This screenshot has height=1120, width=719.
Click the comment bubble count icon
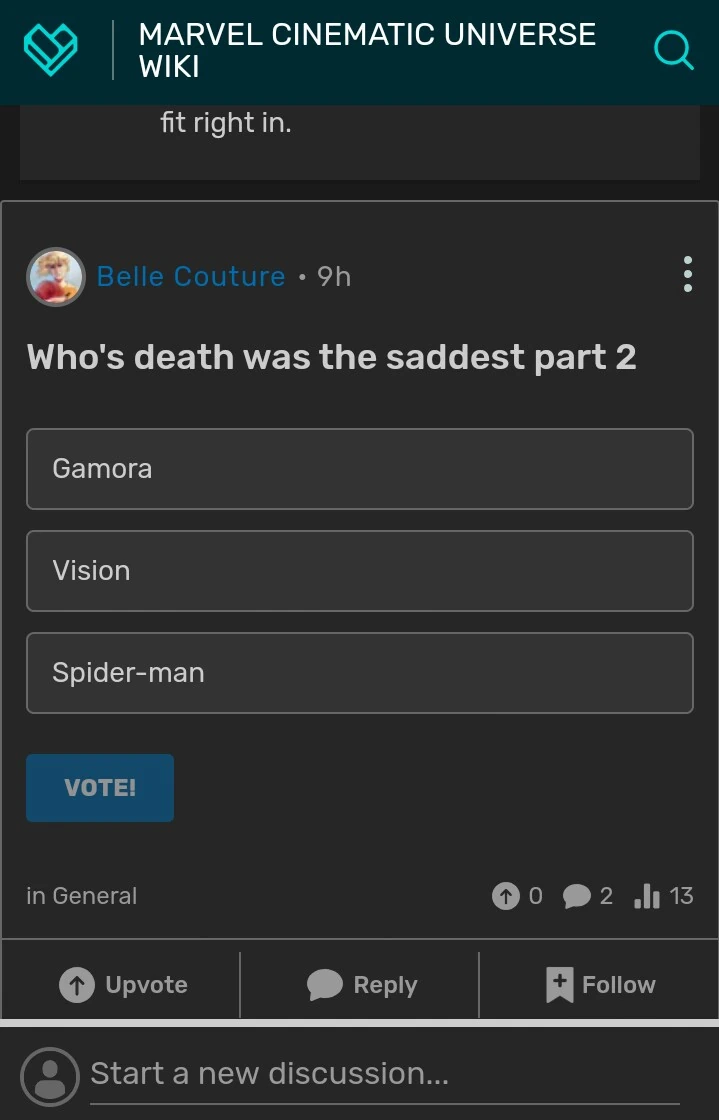(576, 896)
